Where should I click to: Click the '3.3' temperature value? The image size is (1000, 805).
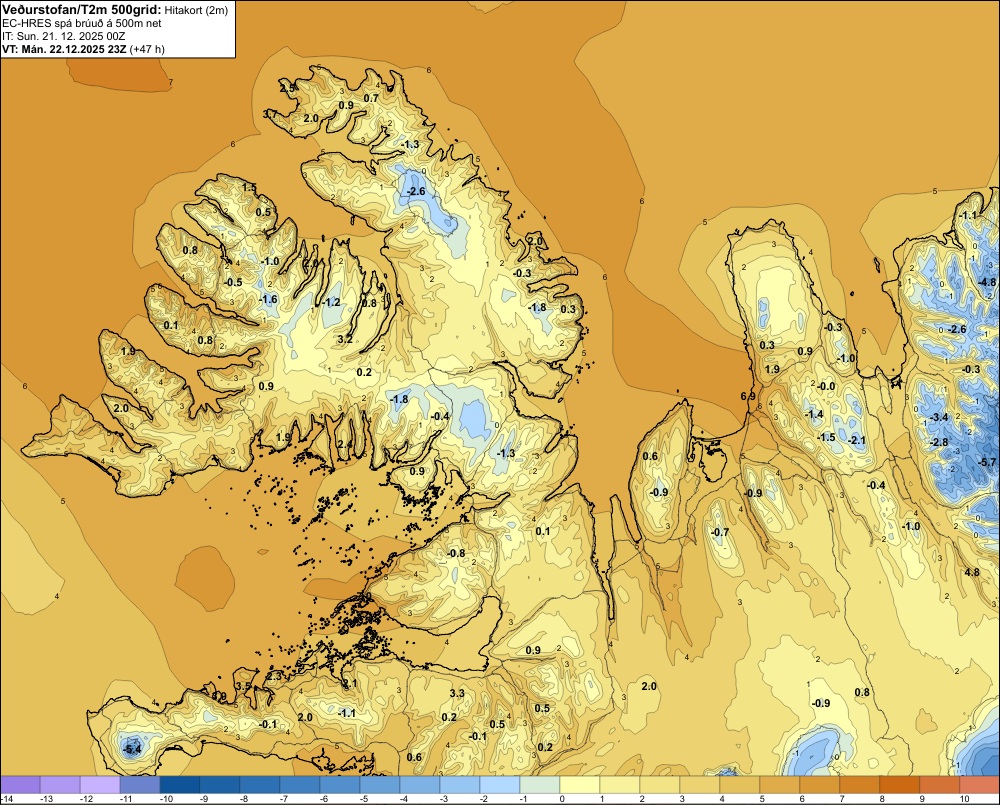tap(457, 693)
